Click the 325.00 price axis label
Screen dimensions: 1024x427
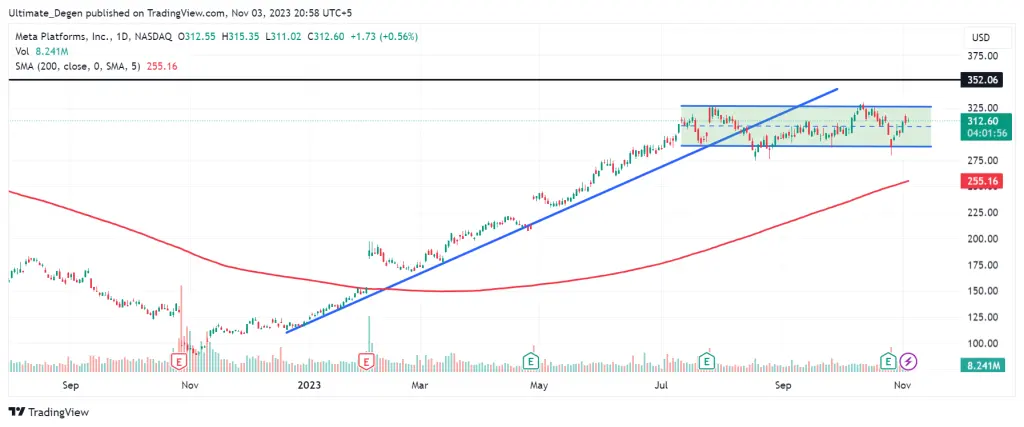click(982, 108)
